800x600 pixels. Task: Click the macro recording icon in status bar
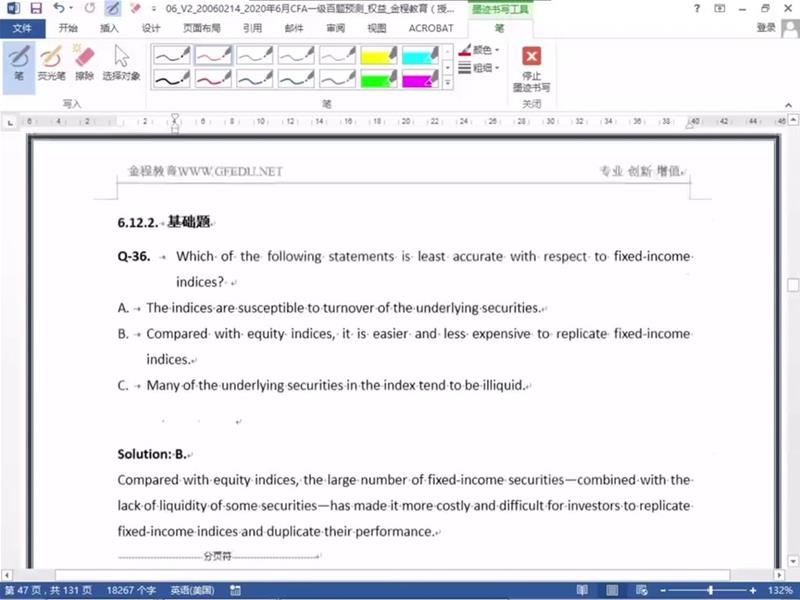235,591
